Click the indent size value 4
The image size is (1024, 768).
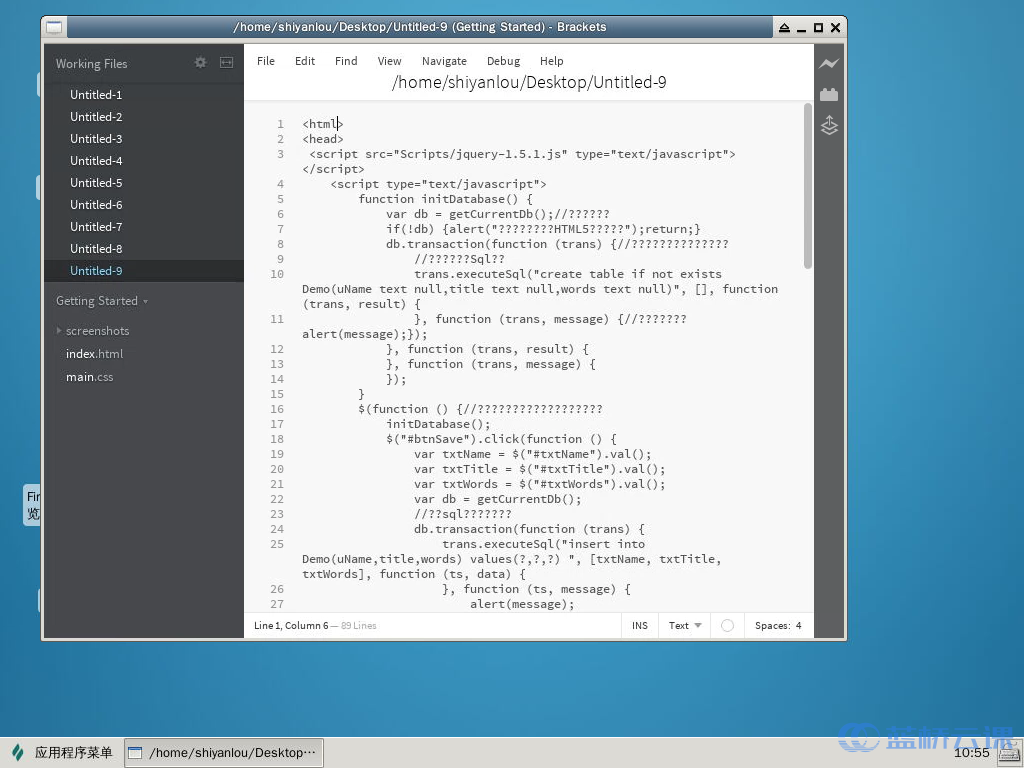[798, 626]
